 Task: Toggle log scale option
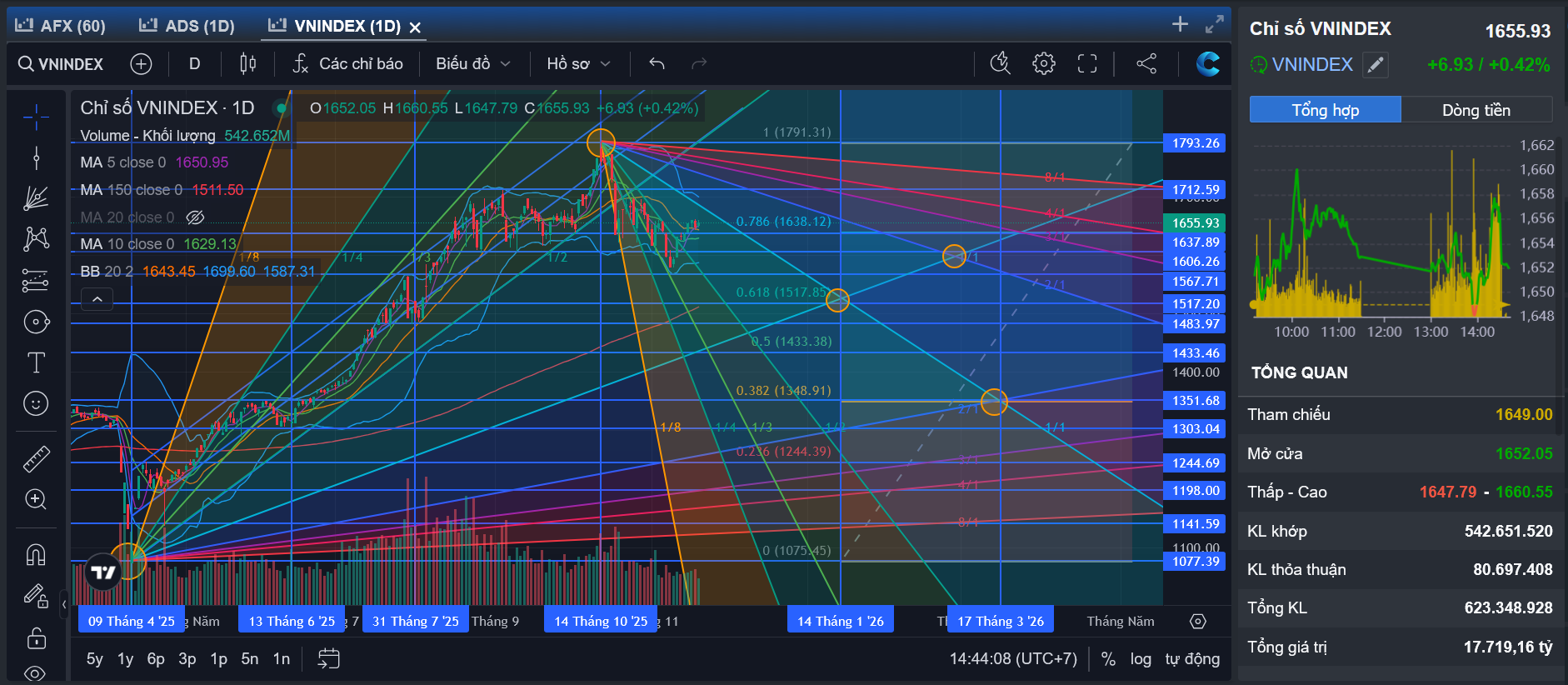tap(1141, 659)
